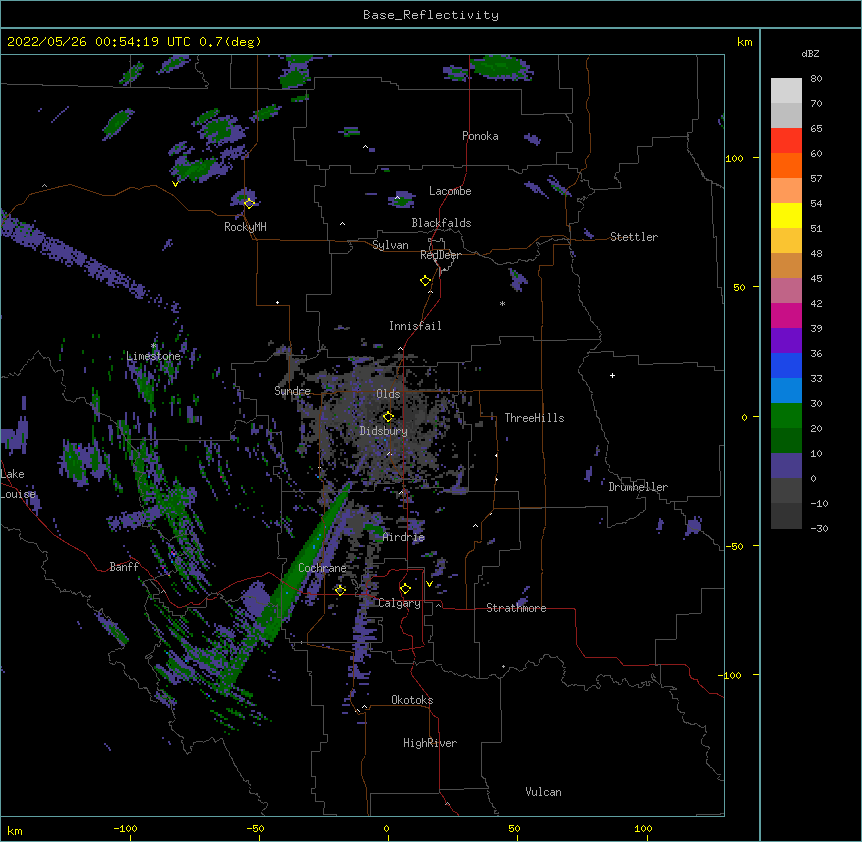Click the -100 tick on the bottom km axis
This screenshot has width=862, height=842.
tap(125, 828)
